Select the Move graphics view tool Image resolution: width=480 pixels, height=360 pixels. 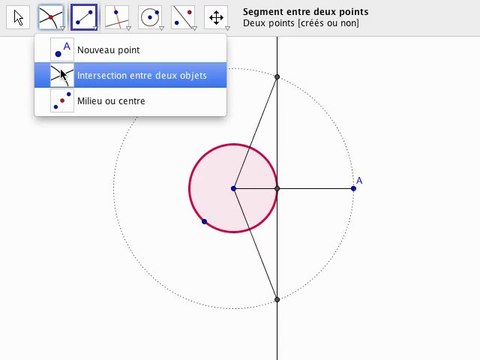[x=216, y=17]
